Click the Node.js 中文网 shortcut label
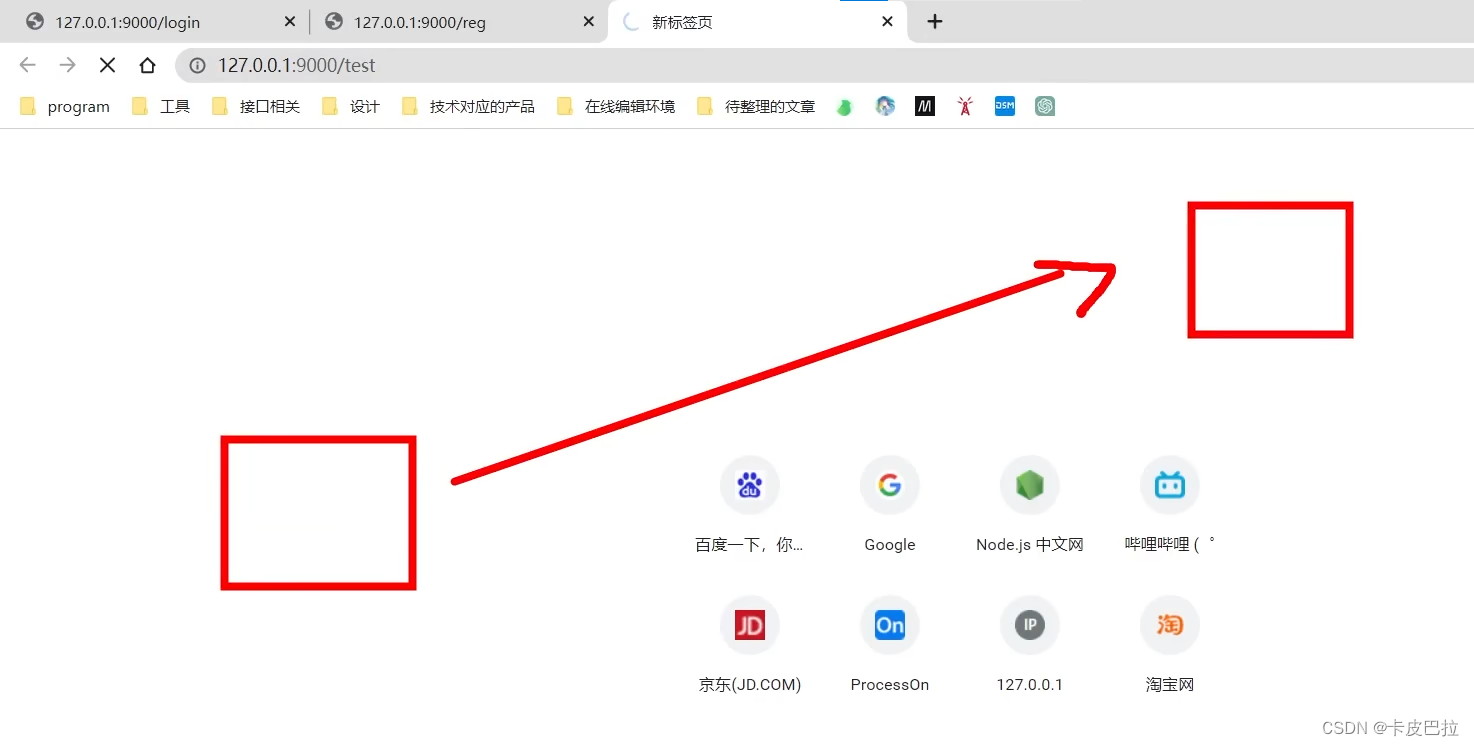This screenshot has width=1474, height=746. point(1030,545)
